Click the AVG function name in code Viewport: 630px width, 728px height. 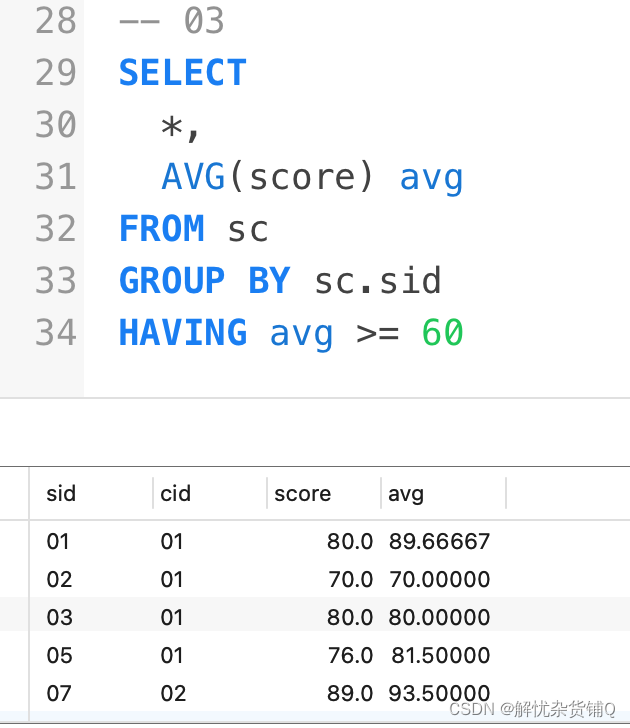[193, 177]
